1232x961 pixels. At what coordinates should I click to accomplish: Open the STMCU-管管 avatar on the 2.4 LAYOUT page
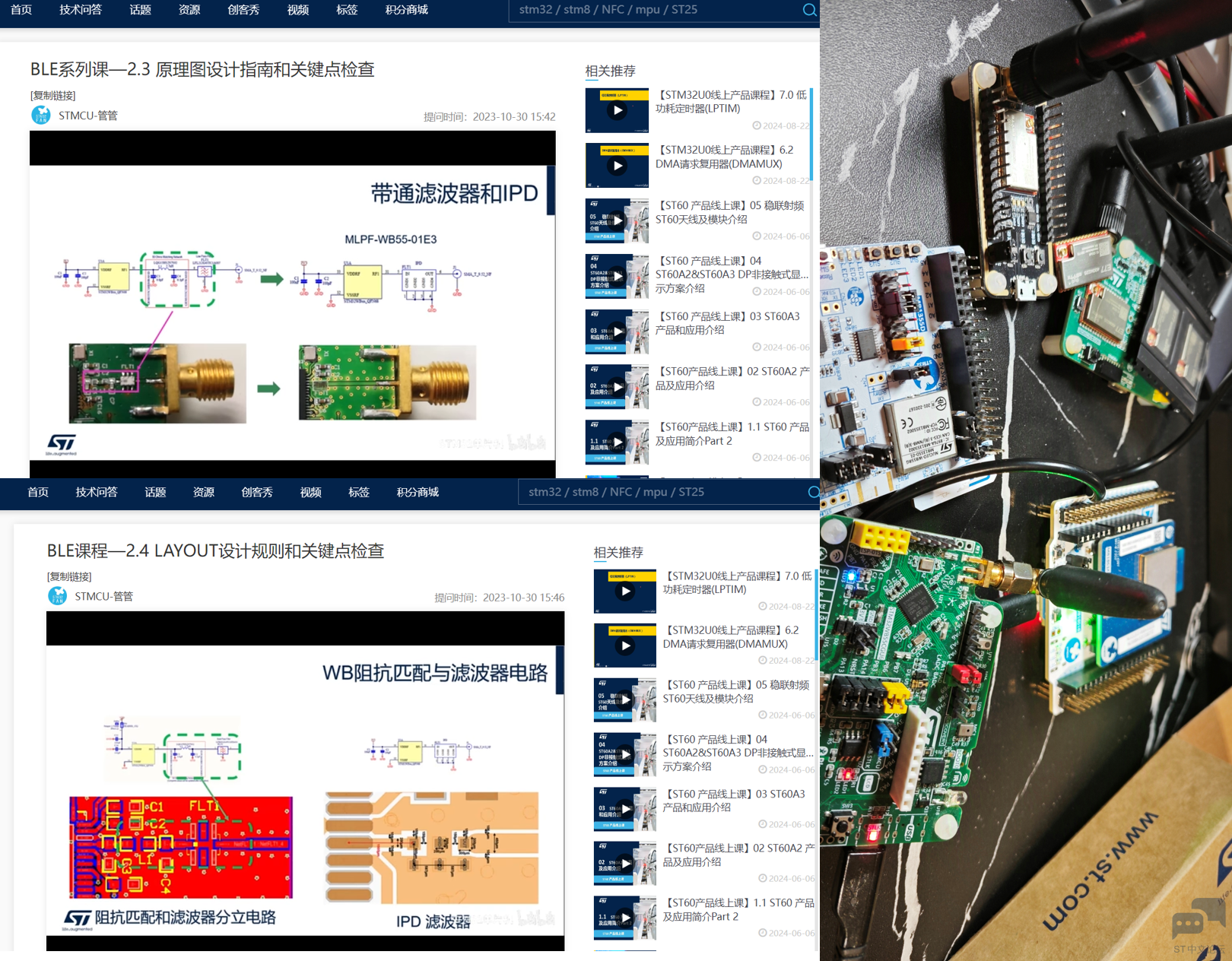(58, 596)
